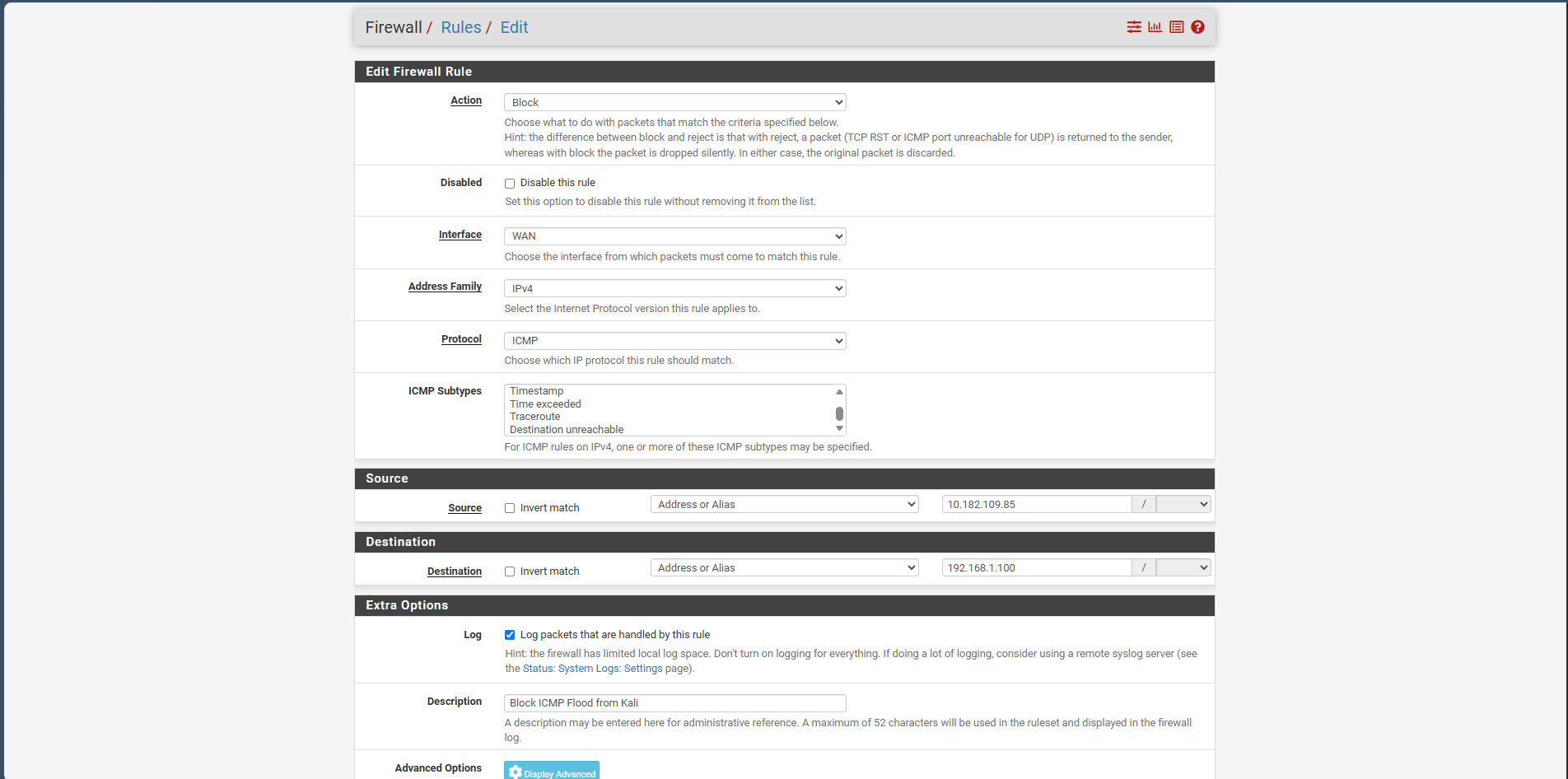Viewport: 1568px width, 779px height.
Task: Open the red help question-mark icon
Action: click(1198, 27)
